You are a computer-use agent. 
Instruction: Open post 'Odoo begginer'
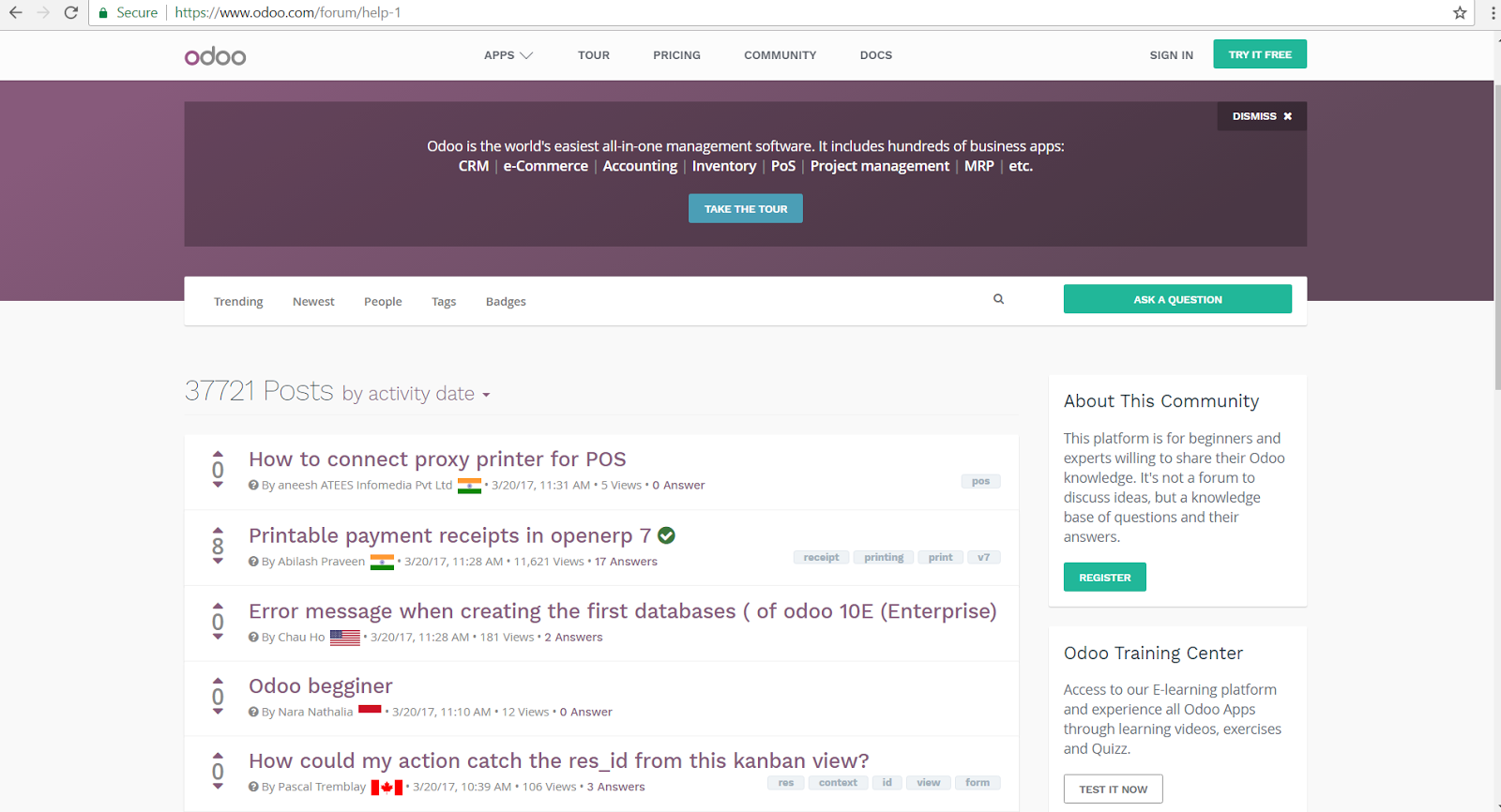pos(321,686)
